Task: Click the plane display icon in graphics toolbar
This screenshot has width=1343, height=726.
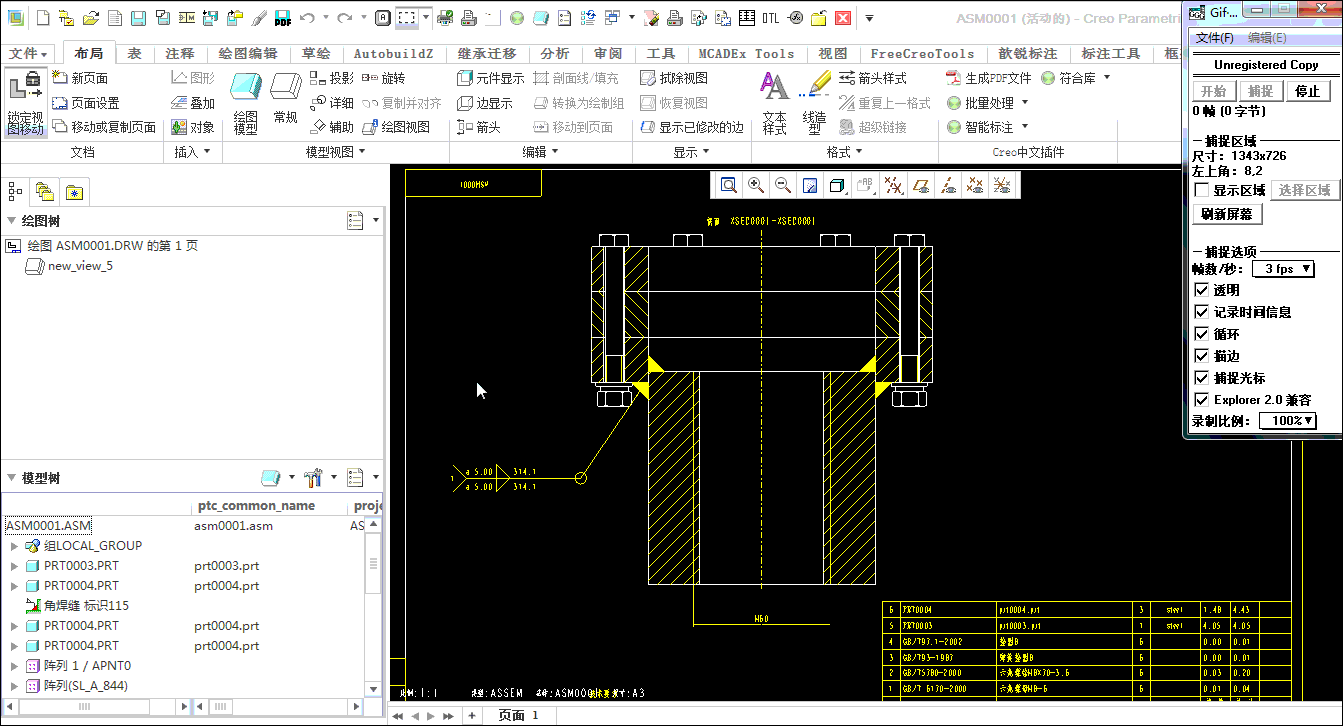Action: 921,185
